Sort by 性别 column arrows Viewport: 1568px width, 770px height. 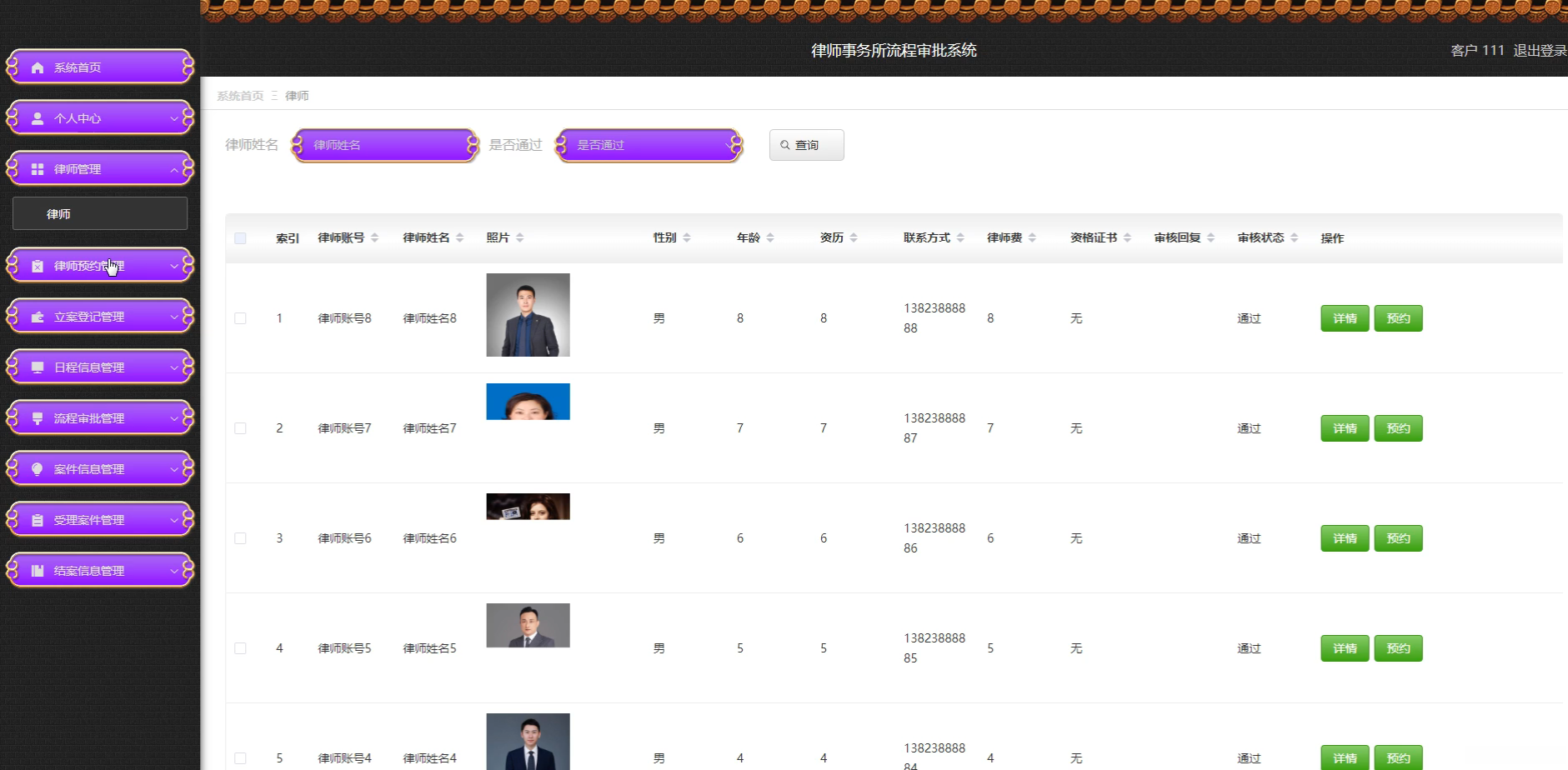687,237
